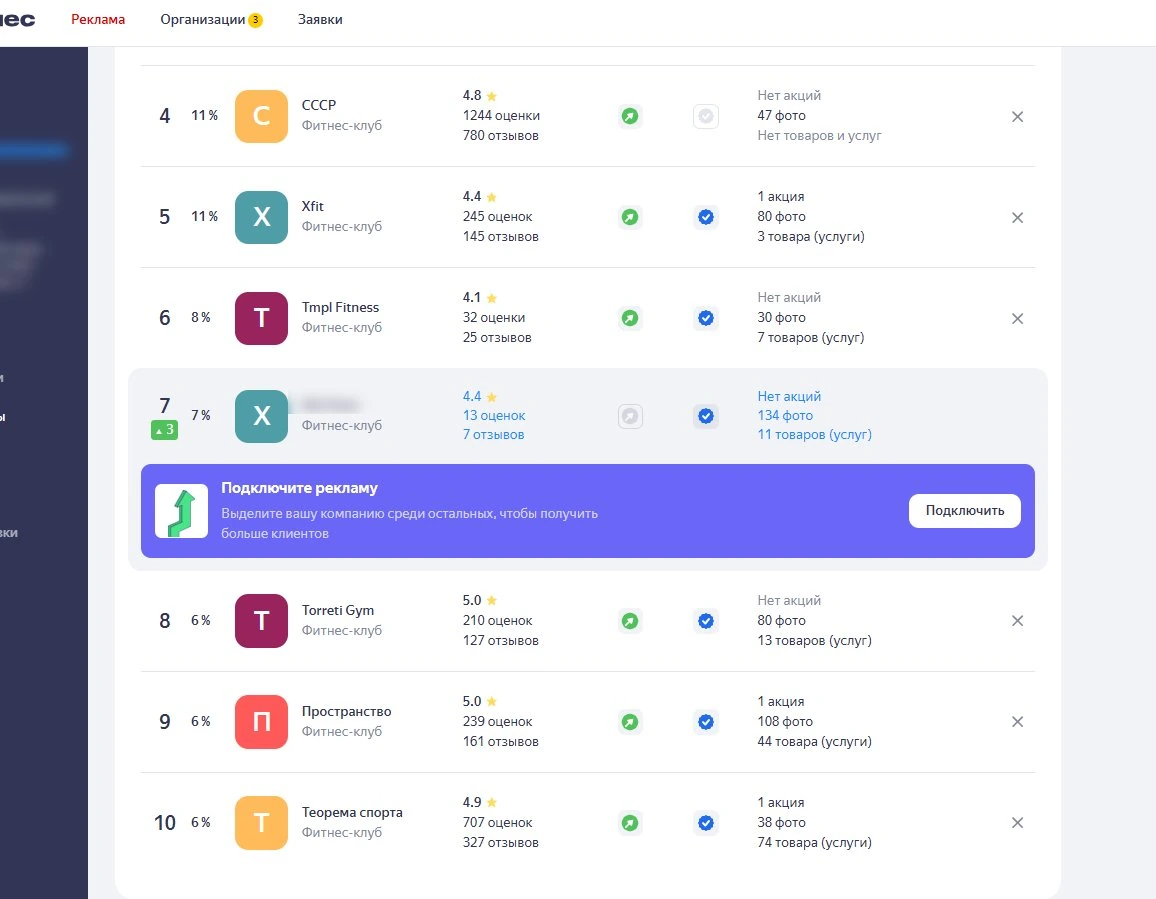The height and width of the screenshot is (899, 1156).
Task: Click blue verified badge in Теорема спорта row
Action: (x=706, y=823)
